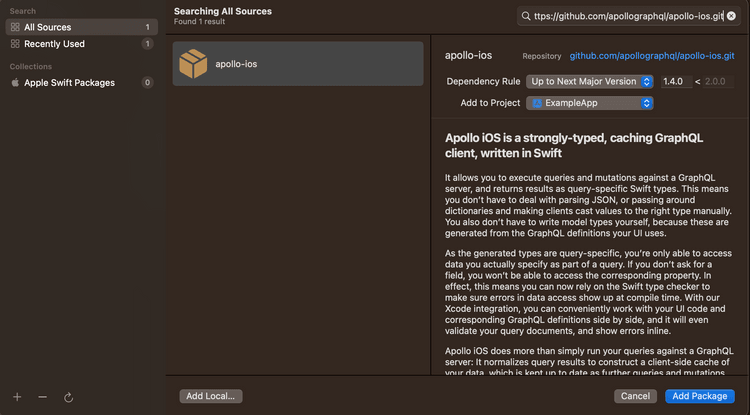Open the Recently Used source list

point(81,44)
